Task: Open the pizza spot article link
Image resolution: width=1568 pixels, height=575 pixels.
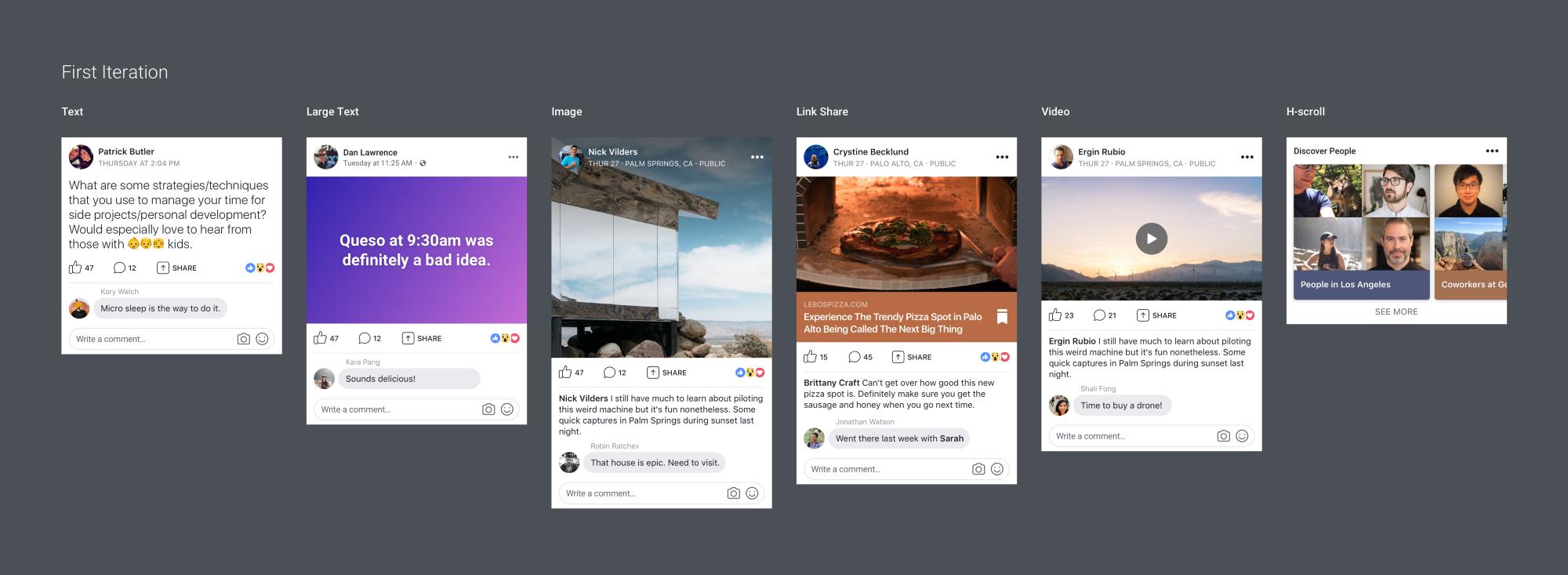Action: click(893, 323)
